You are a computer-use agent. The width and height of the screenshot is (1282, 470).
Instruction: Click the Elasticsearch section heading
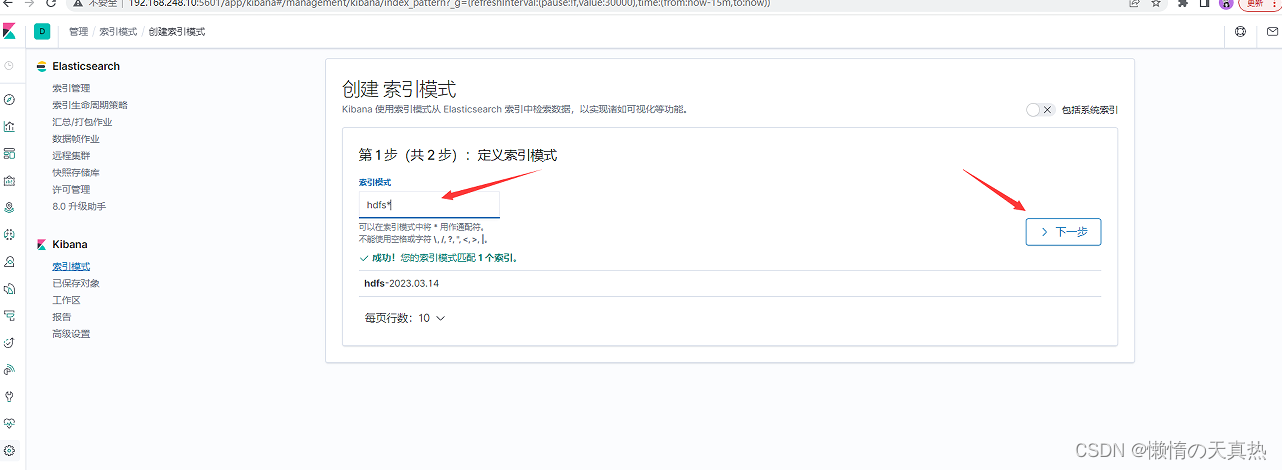pyautogui.click(x=85, y=66)
